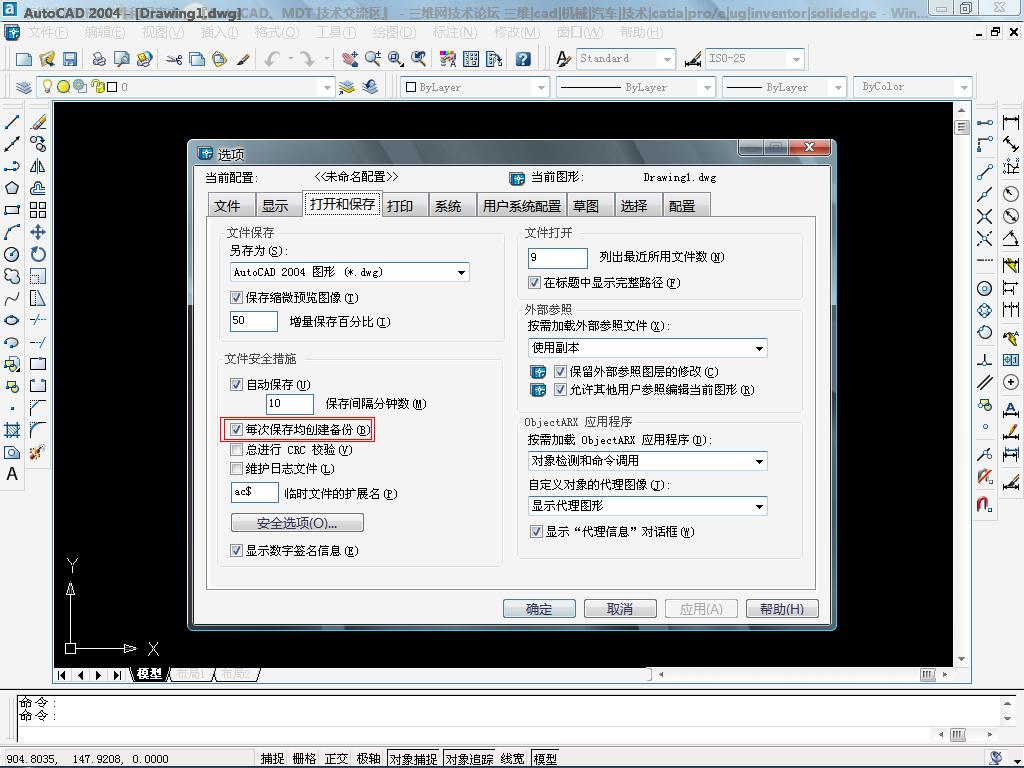
Task: Click the Save icon in toolbar
Action: tap(70, 59)
